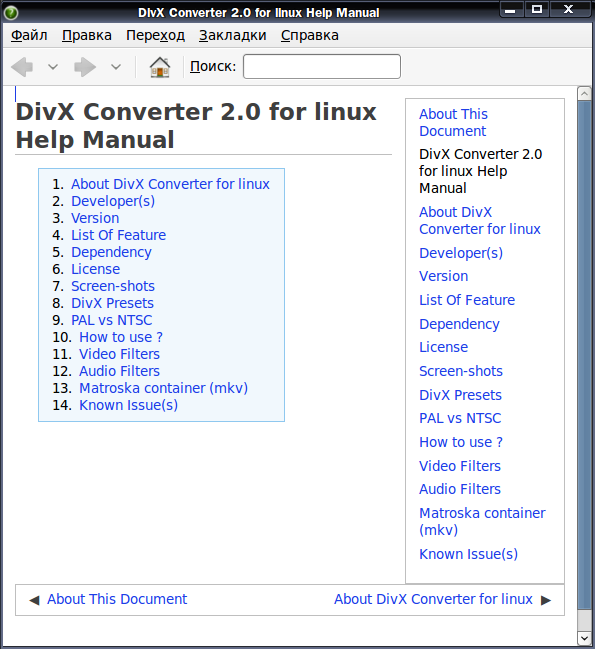Maximize the help manual window

[x=537, y=10]
